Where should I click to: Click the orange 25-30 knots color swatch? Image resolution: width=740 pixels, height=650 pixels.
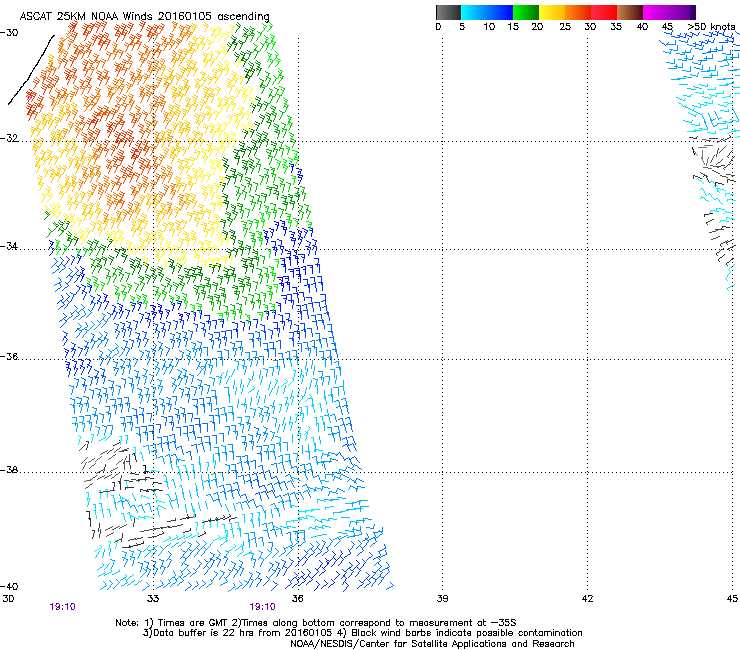click(x=578, y=12)
